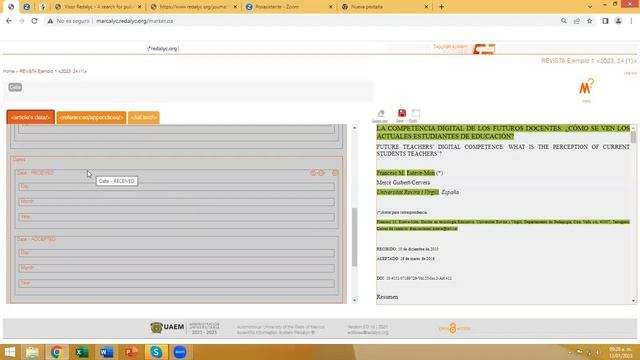
Task: Select the <article's data/> tab
Action: [x=31, y=117]
